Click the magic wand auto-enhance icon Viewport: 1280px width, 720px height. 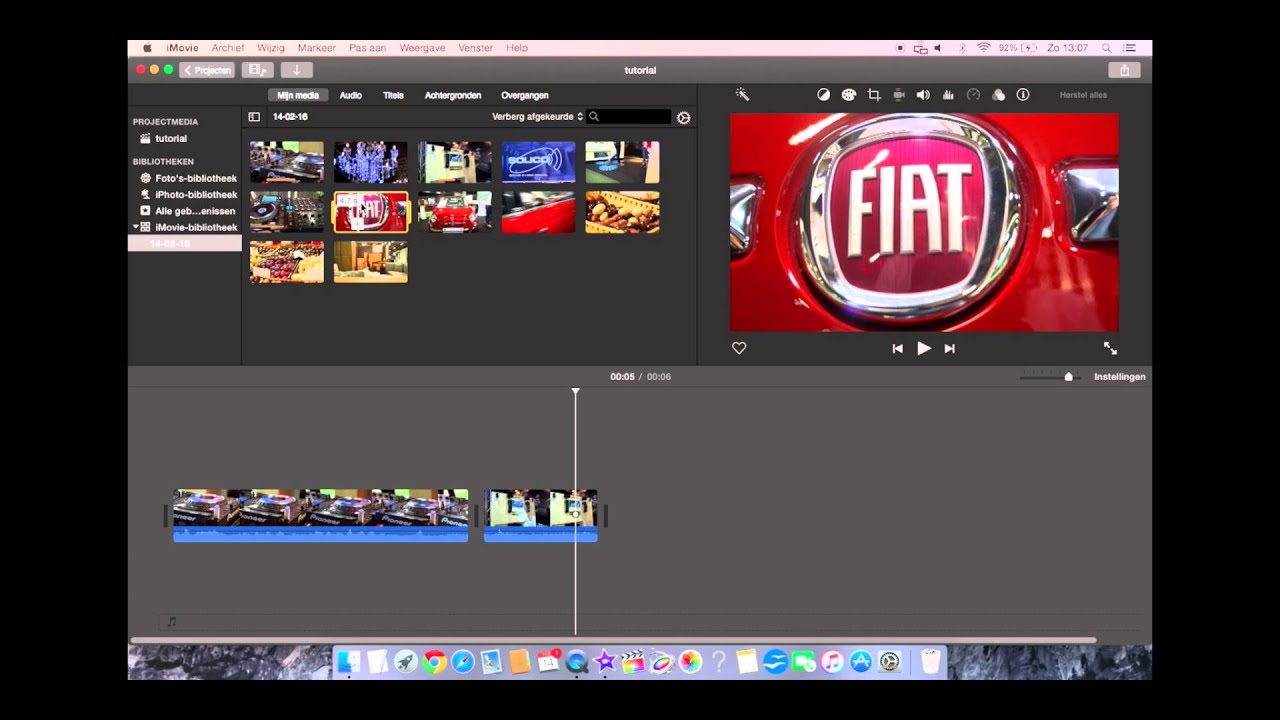coord(743,94)
